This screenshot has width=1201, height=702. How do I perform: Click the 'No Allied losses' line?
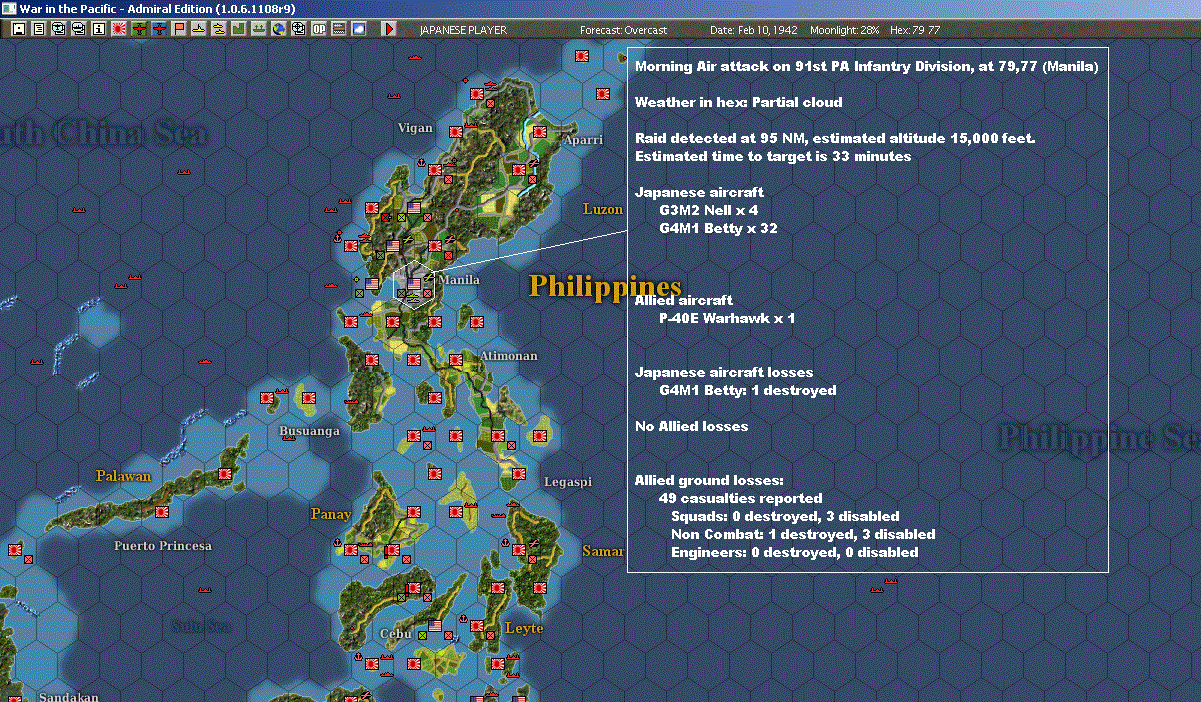(692, 426)
